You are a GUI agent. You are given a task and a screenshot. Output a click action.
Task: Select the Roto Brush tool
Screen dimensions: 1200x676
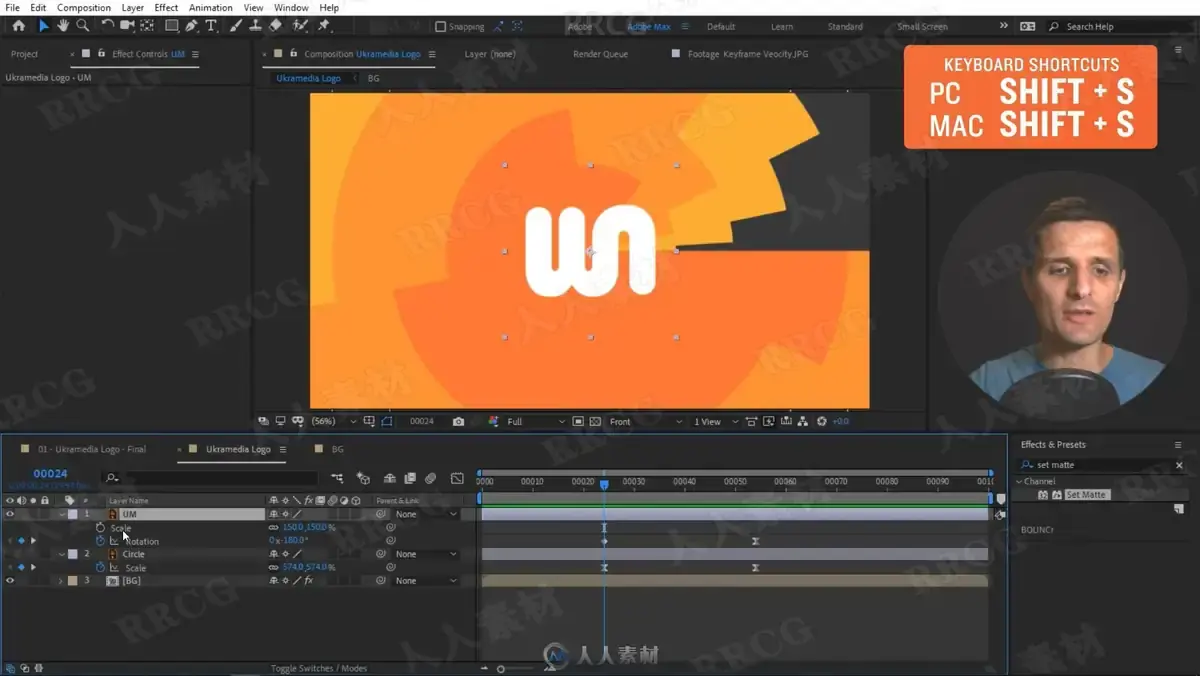(x=299, y=26)
